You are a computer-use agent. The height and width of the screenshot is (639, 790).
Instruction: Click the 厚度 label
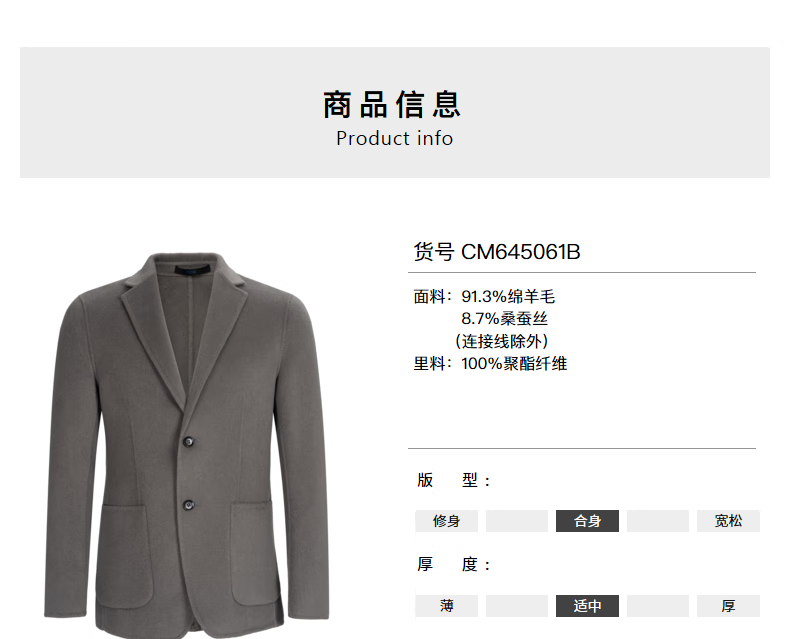tap(453, 564)
